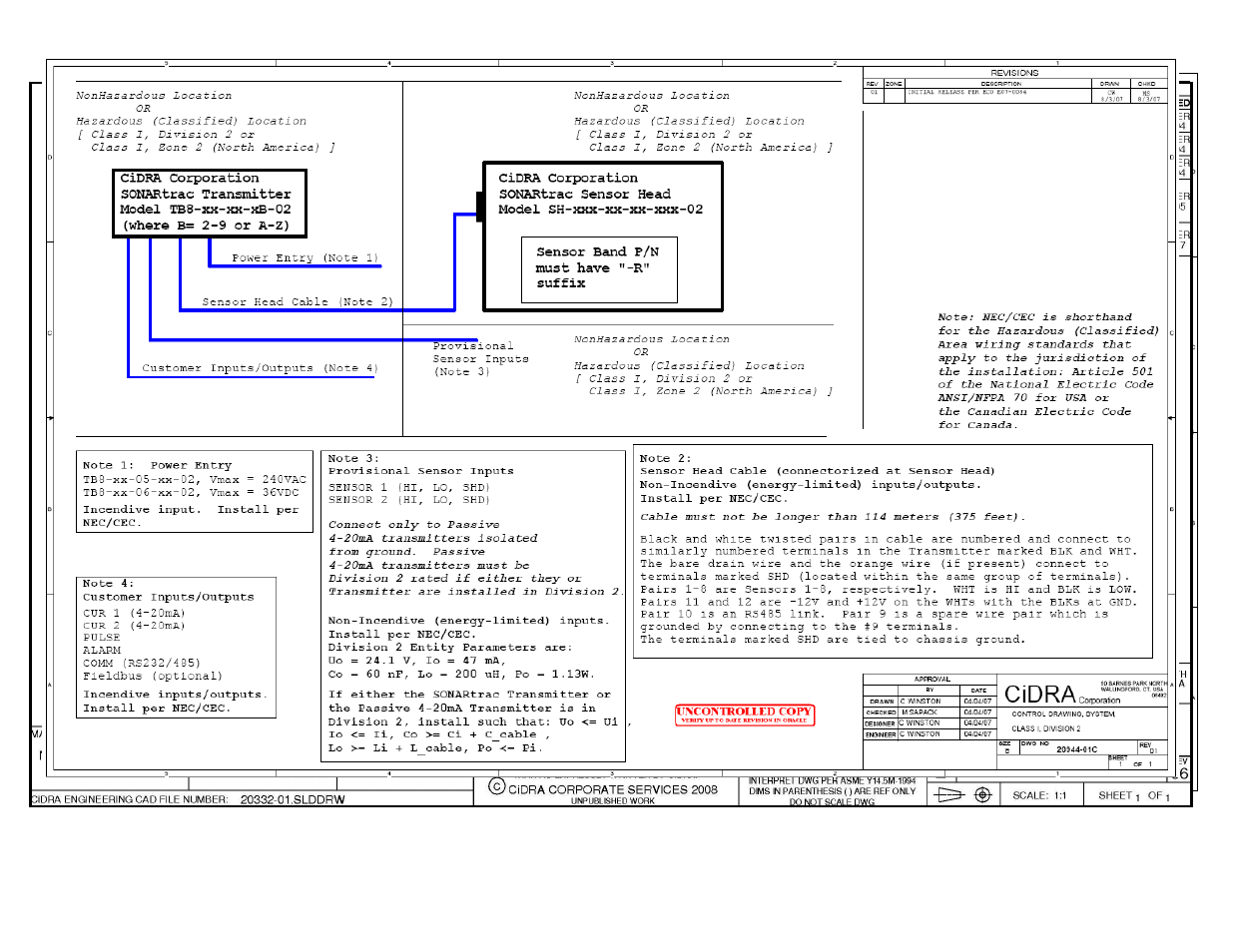Select the Note 1 Power Entry text box
1233x952 pixels.
(196, 493)
